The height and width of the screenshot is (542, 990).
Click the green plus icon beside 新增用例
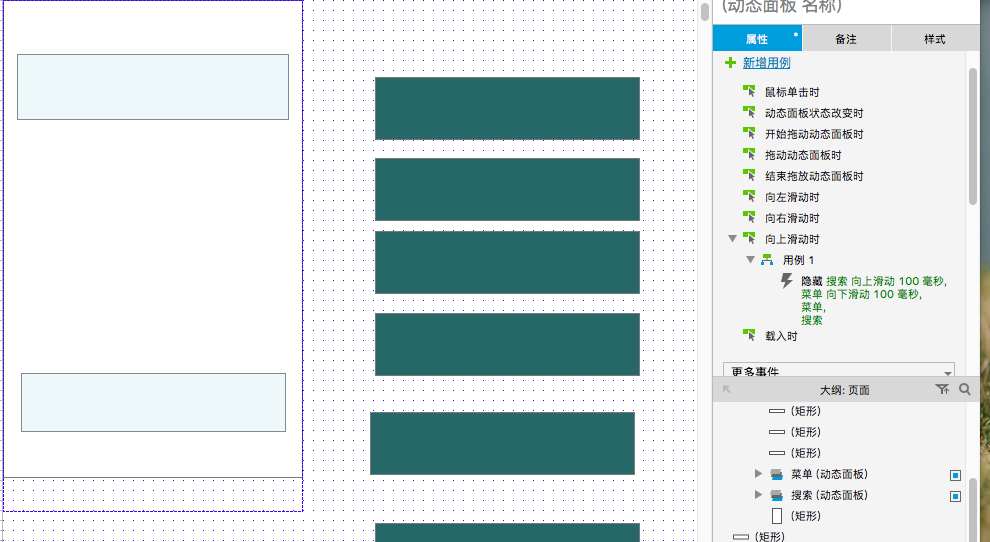point(731,63)
